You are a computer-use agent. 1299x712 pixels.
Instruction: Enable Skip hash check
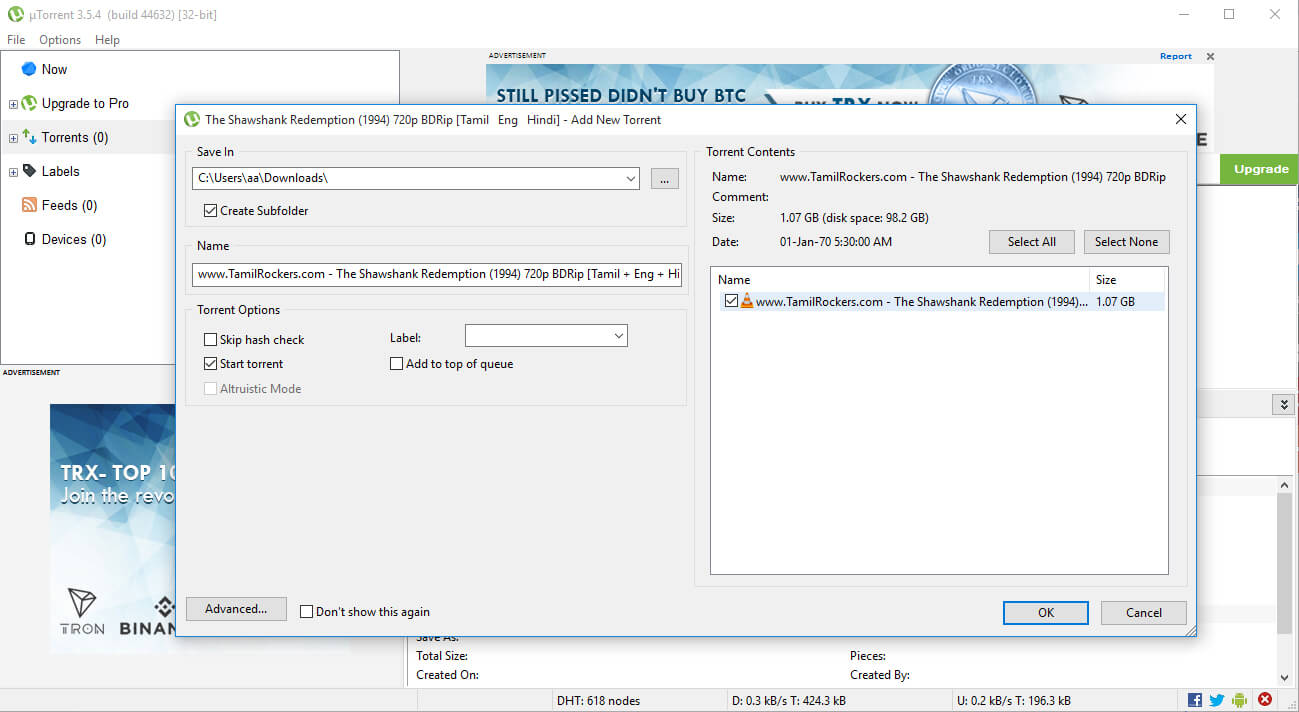click(210, 340)
